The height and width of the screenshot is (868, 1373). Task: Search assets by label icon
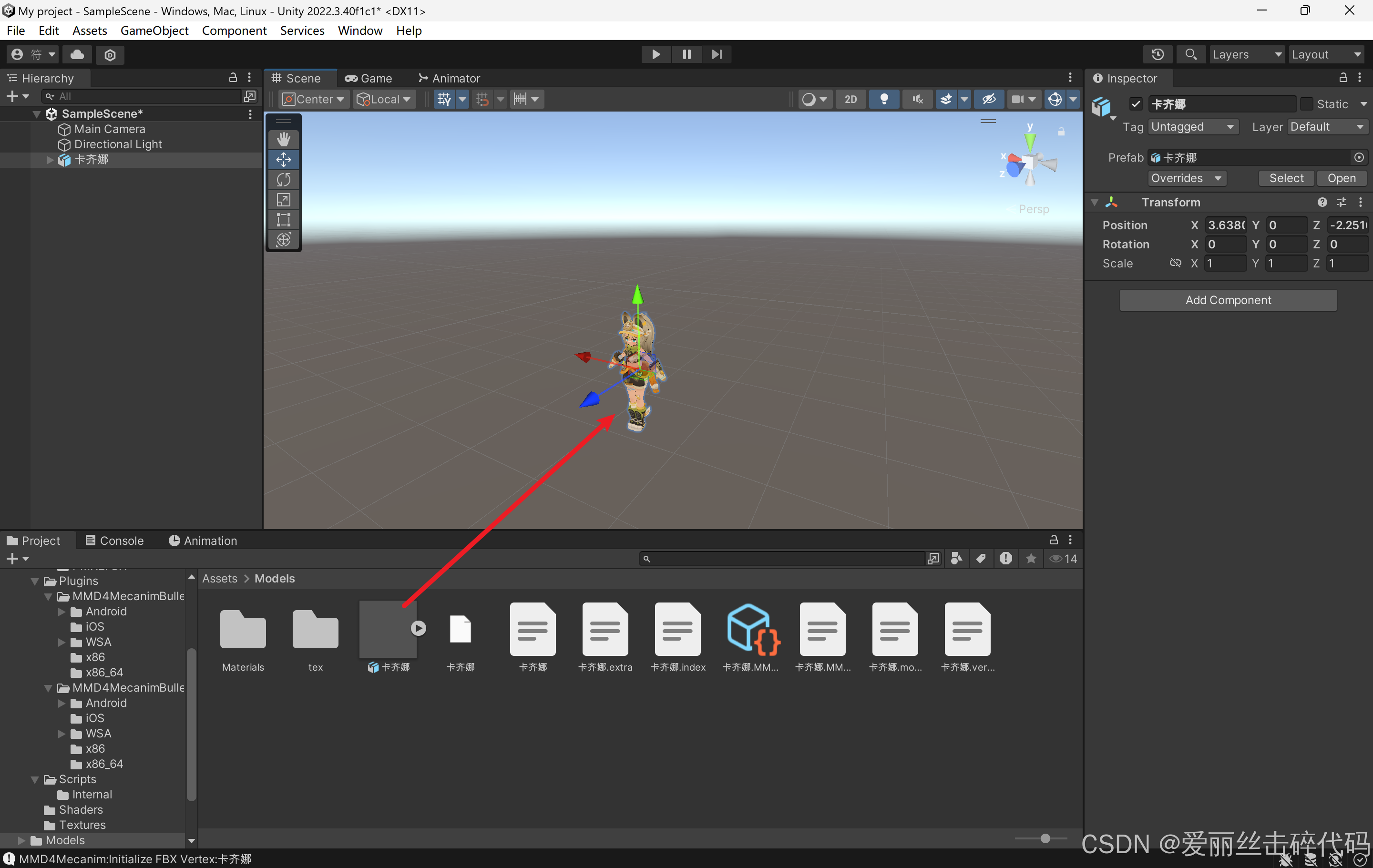click(x=981, y=559)
